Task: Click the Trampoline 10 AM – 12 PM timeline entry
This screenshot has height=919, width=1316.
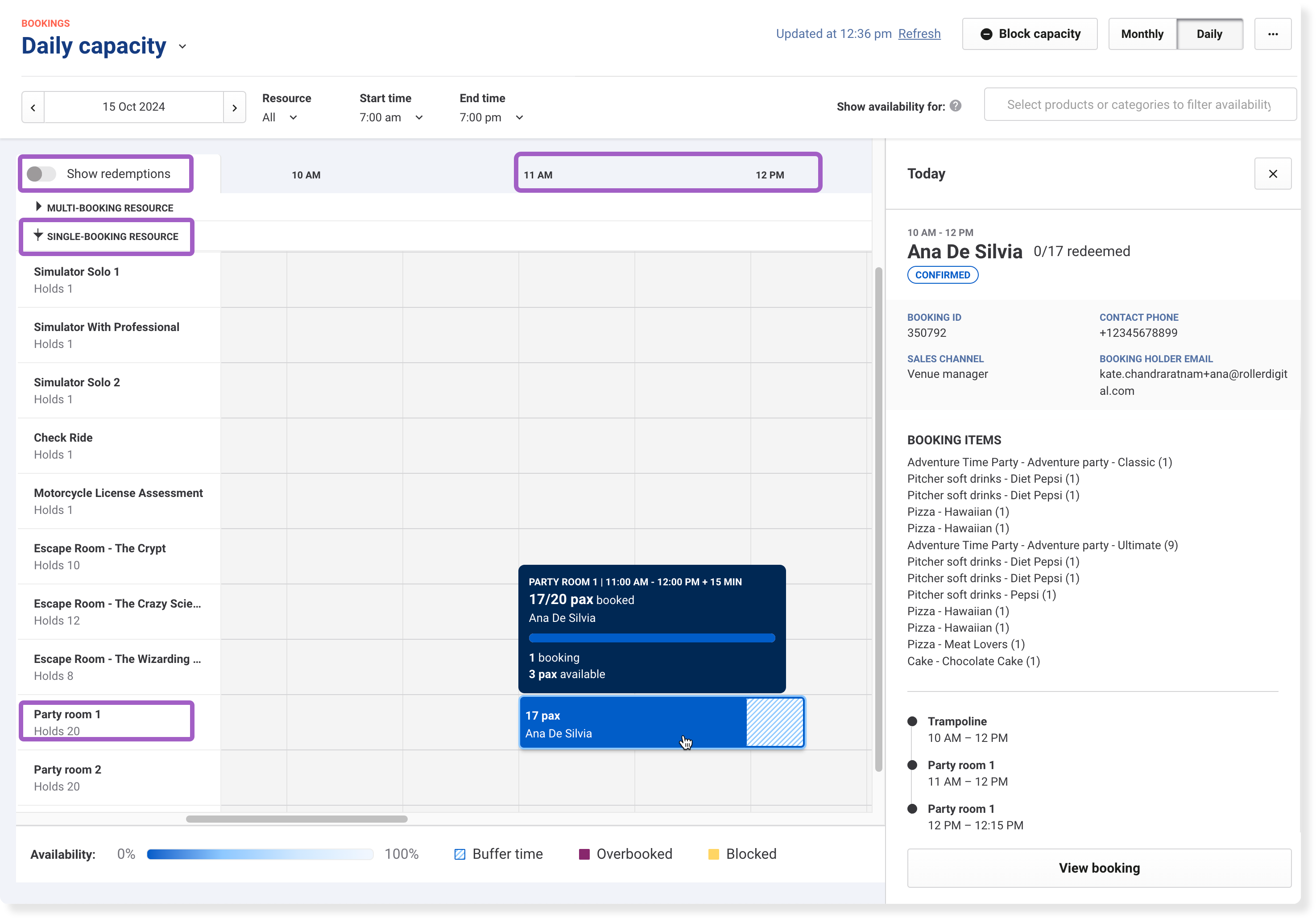Action: click(968, 730)
